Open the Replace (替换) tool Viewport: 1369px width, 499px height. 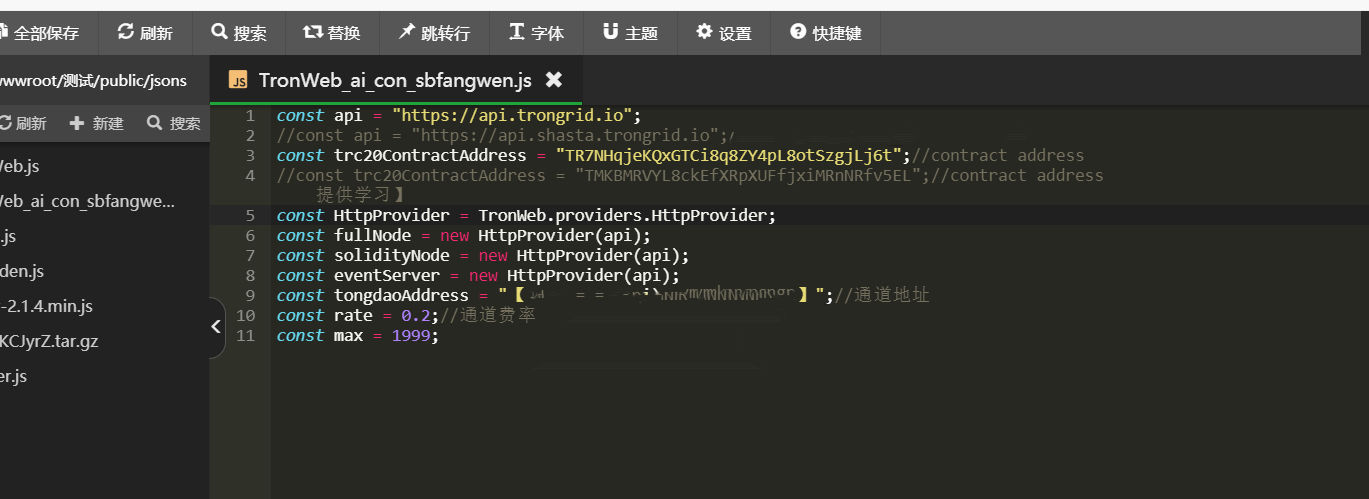pos(331,33)
